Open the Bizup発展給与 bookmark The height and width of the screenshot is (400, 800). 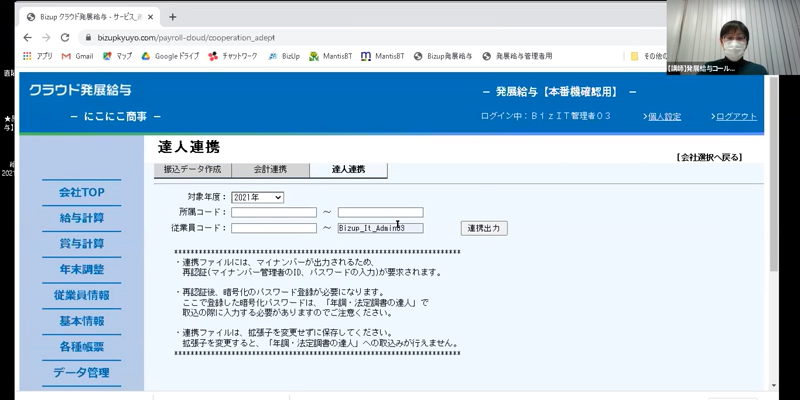[x=443, y=56]
